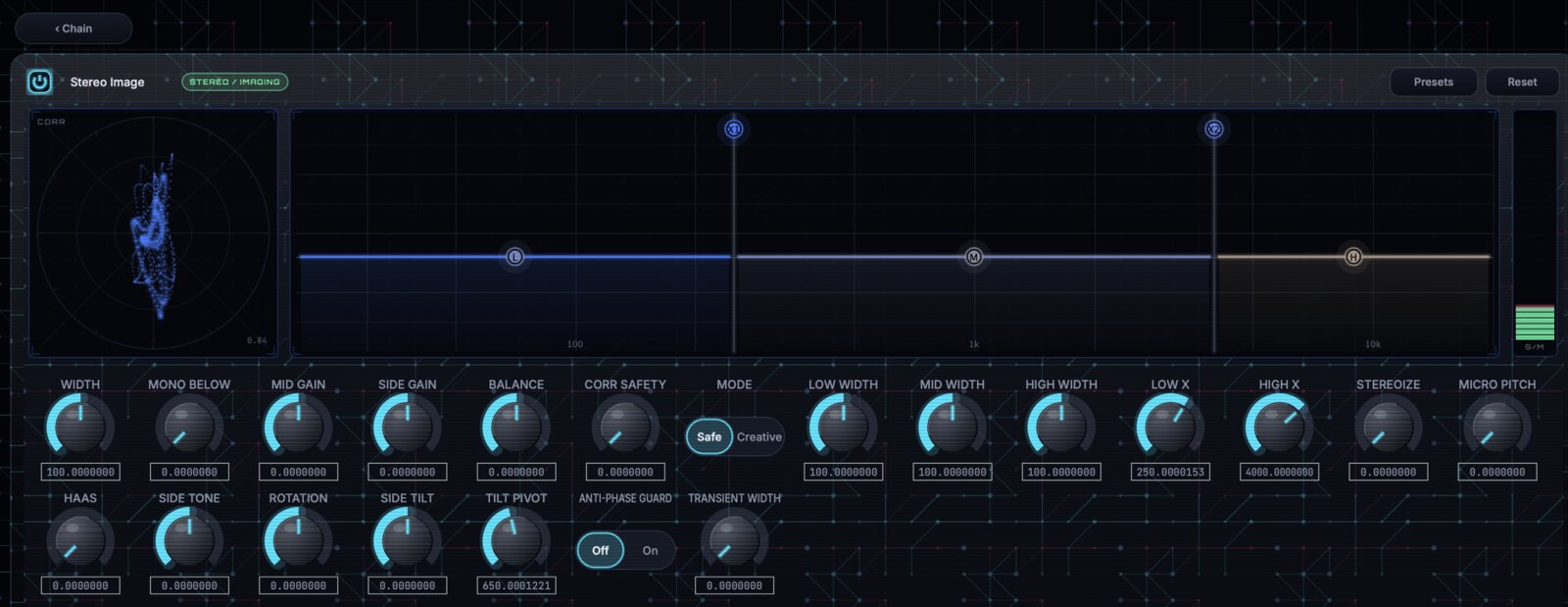Click the Corr Safety knob
This screenshot has width=1568, height=607.
pyautogui.click(x=625, y=428)
